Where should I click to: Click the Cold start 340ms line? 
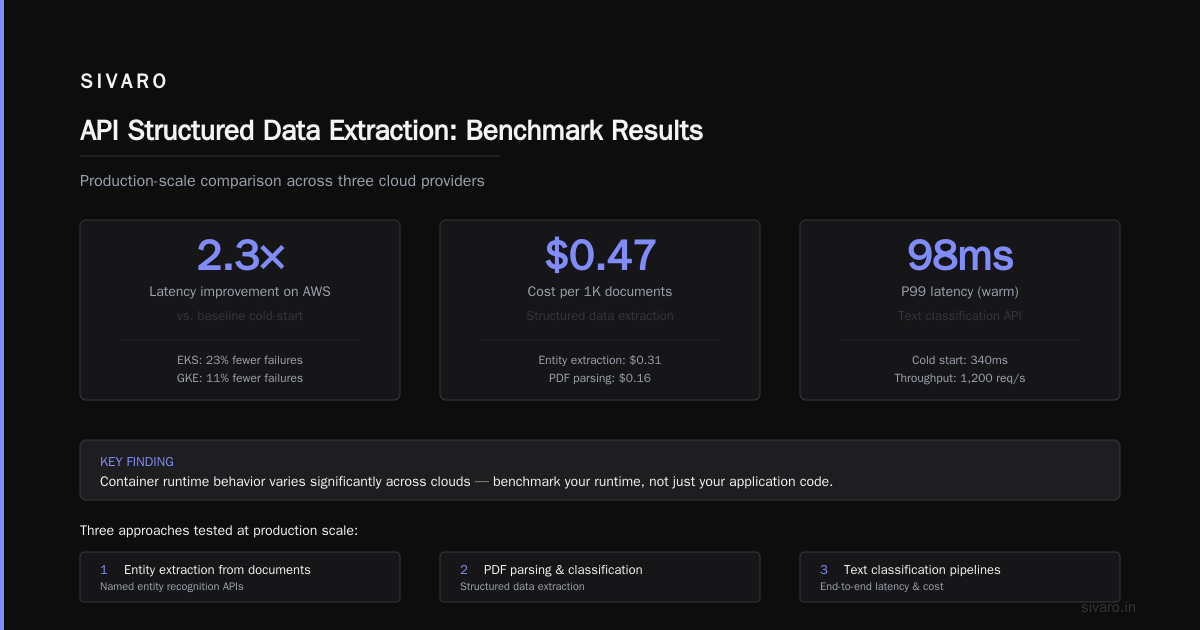click(960, 360)
